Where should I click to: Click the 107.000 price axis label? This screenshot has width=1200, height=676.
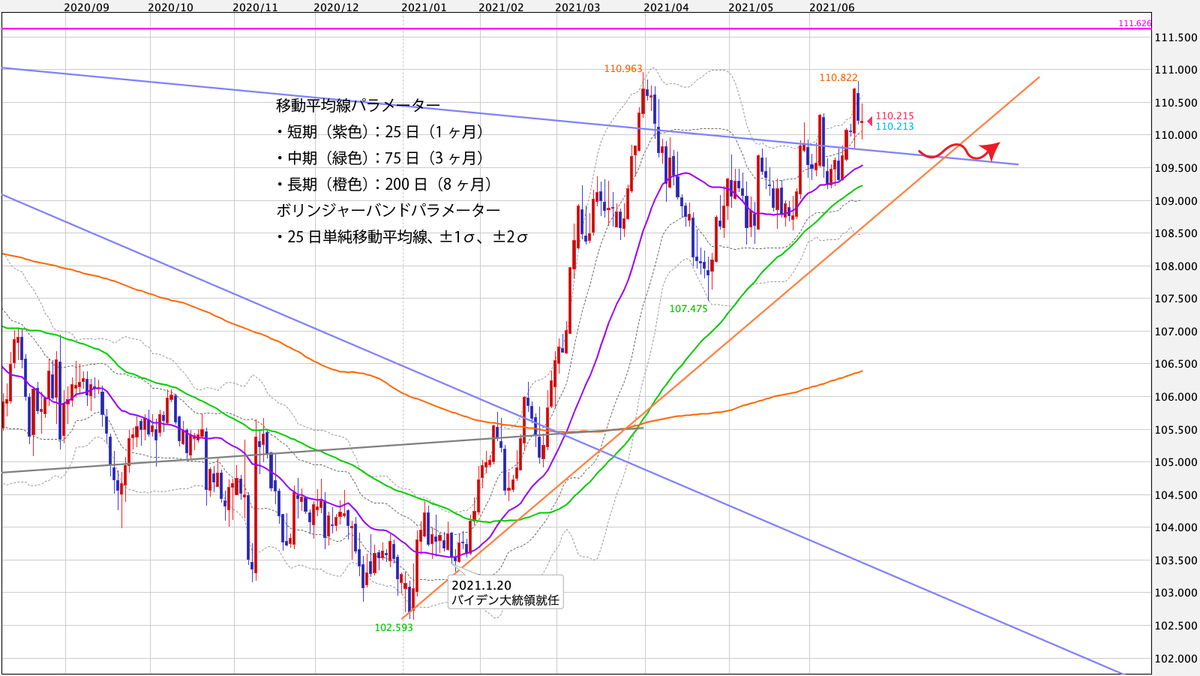(1176, 332)
